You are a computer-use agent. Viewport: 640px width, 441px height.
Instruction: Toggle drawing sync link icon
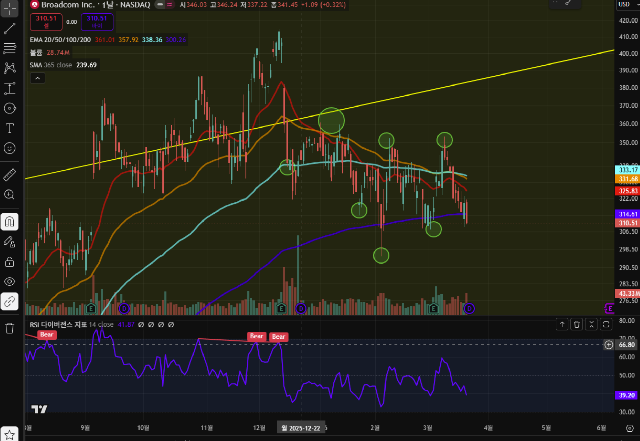[x=9, y=301]
